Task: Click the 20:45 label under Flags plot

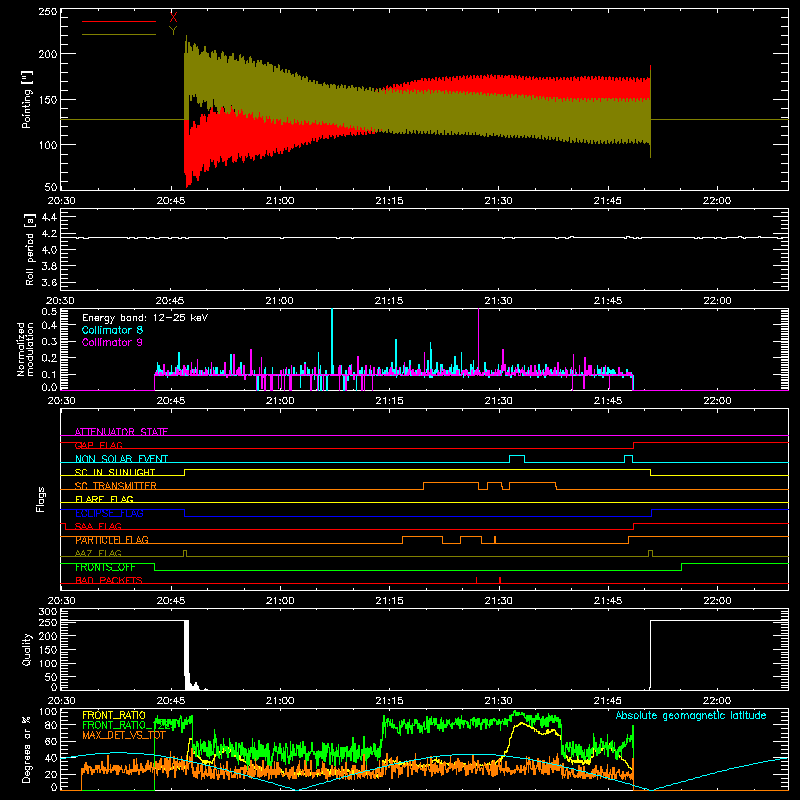Action: tap(170, 601)
